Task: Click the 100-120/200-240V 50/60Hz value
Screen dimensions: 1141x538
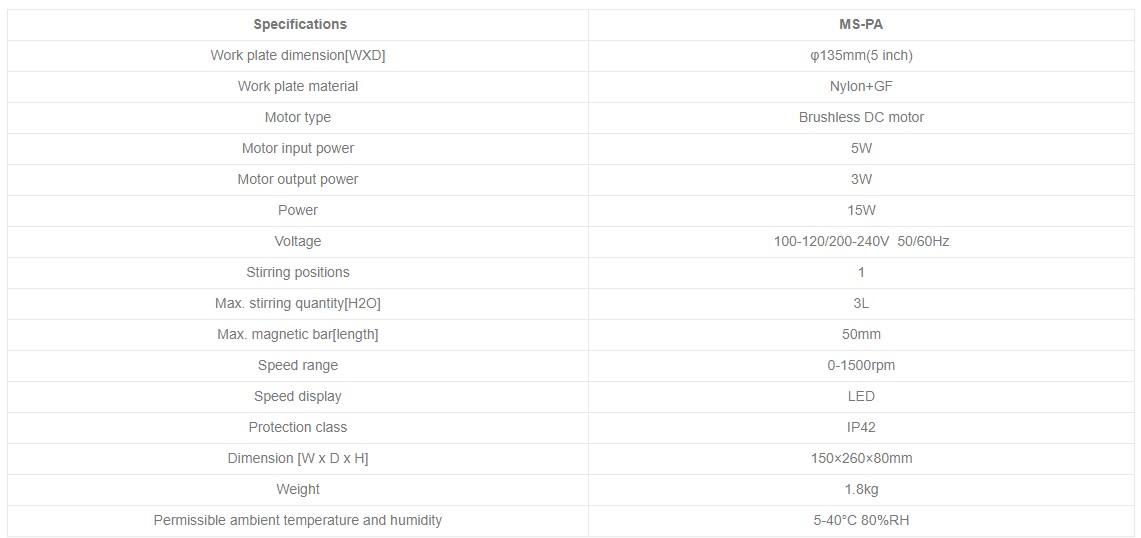Action: (x=861, y=241)
